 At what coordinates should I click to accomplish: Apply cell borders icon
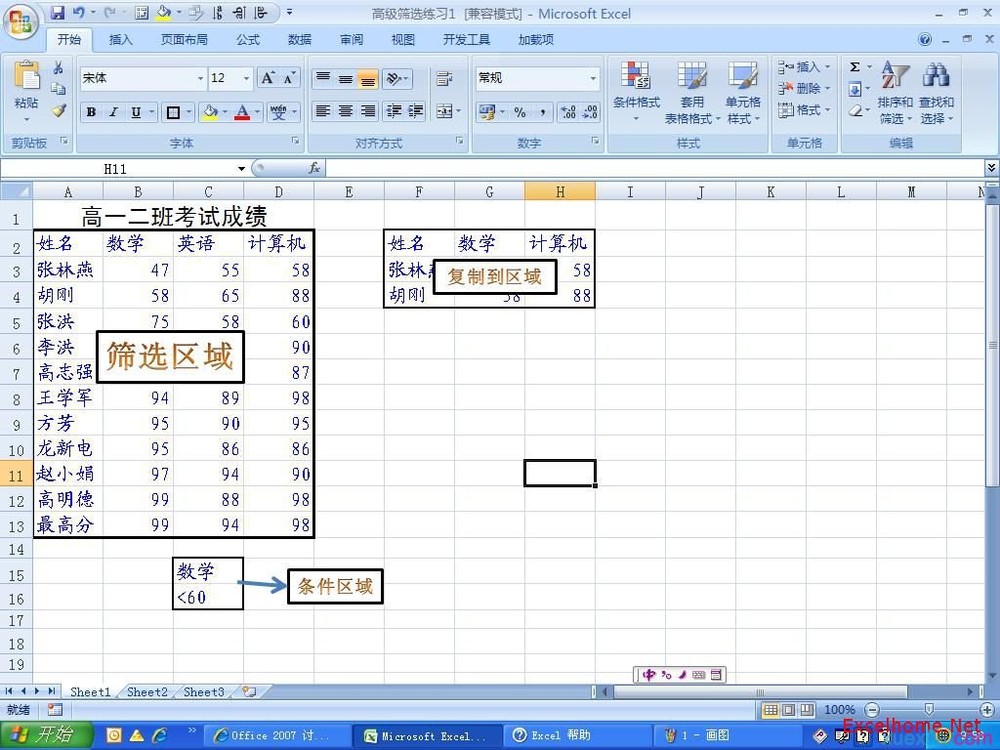[173, 112]
